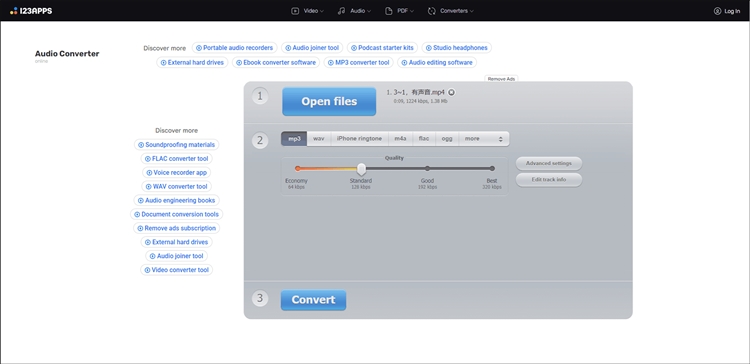Open the Audio engineering books link
The image size is (750, 364).
click(176, 200)
